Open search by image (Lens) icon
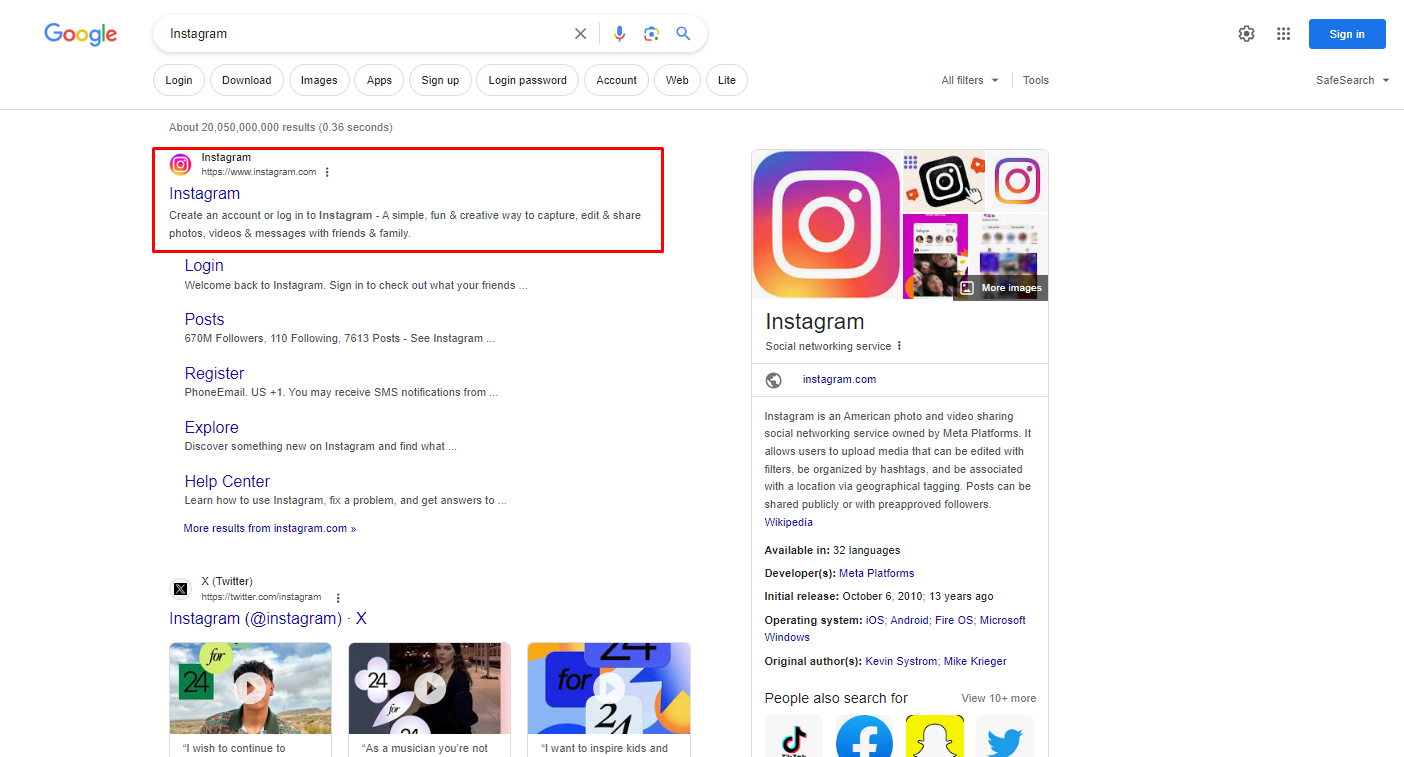The width and height of the screenshot is (1404, 757). [651, 34]
